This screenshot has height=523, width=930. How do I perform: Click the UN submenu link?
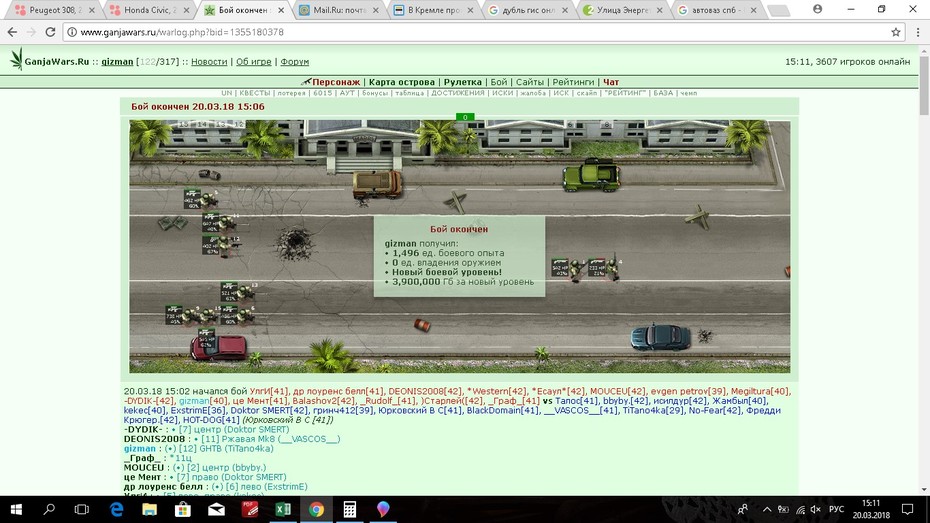pos(227,93)
